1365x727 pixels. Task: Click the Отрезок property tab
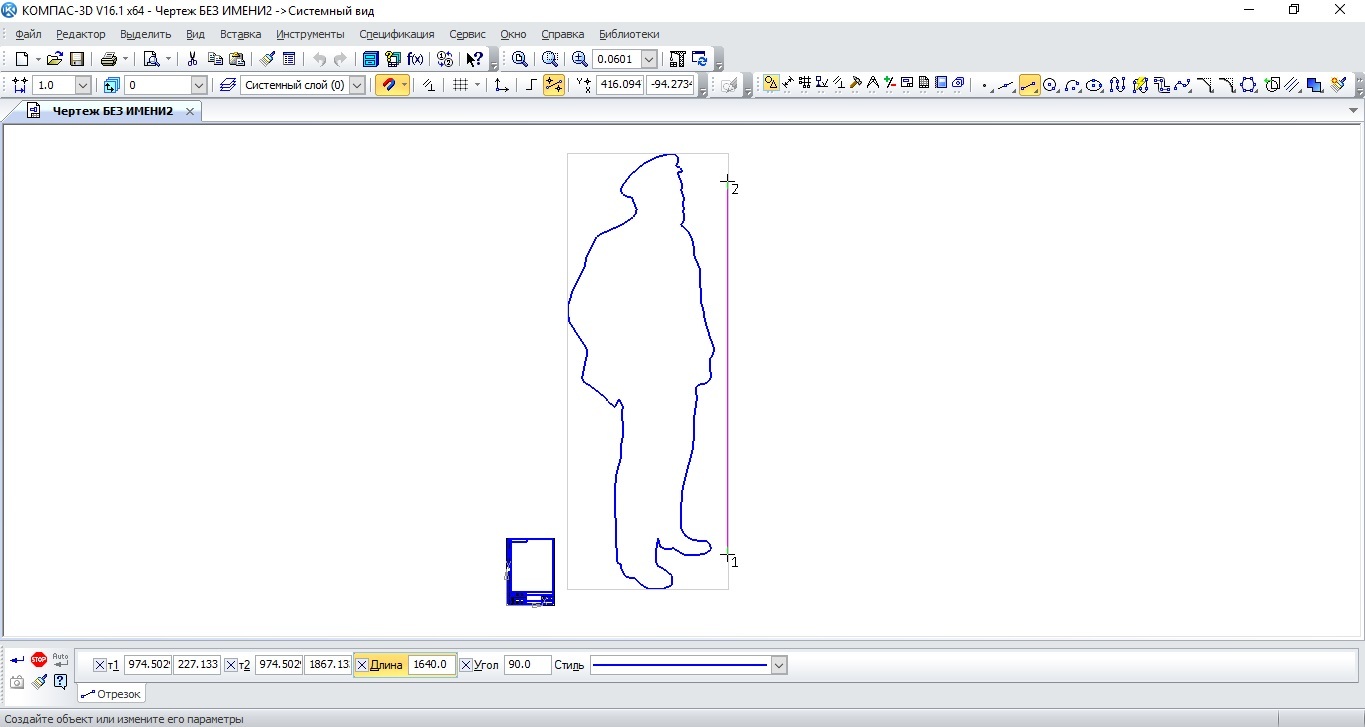point(111,694)
